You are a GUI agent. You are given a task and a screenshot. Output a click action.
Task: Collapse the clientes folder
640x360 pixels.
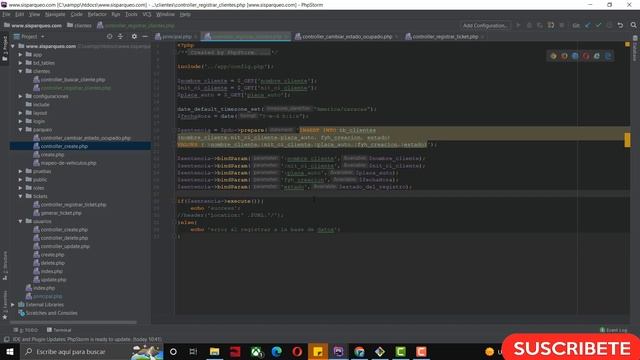20,71
